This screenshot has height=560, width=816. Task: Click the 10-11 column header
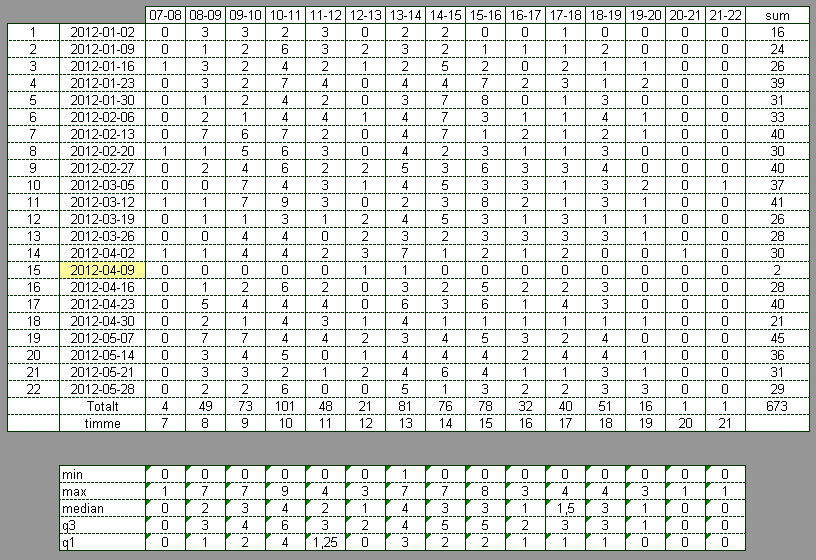coord(286,15)
